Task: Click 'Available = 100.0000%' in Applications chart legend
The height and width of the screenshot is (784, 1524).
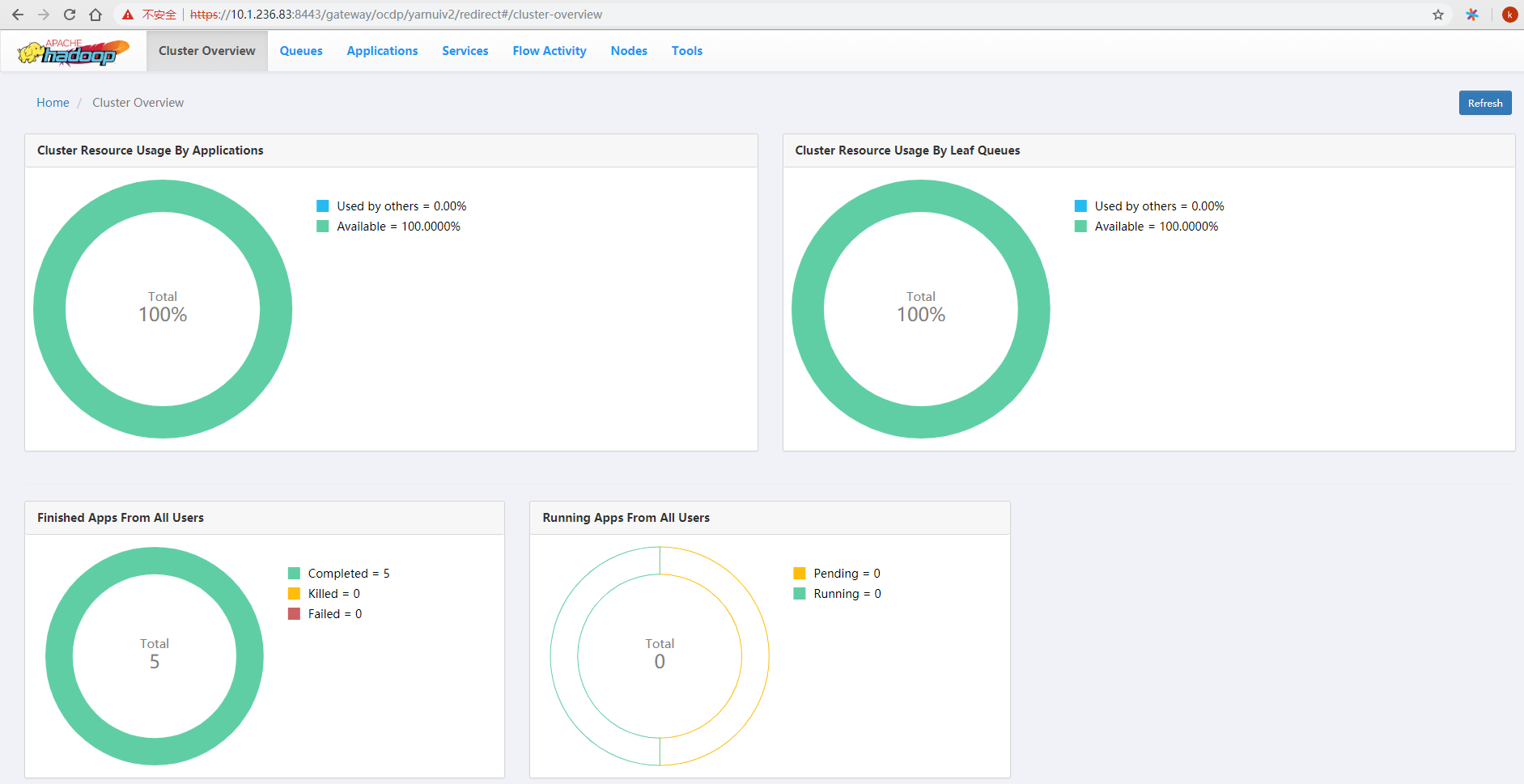Action: pyautogui.click(x=398, y=227)
